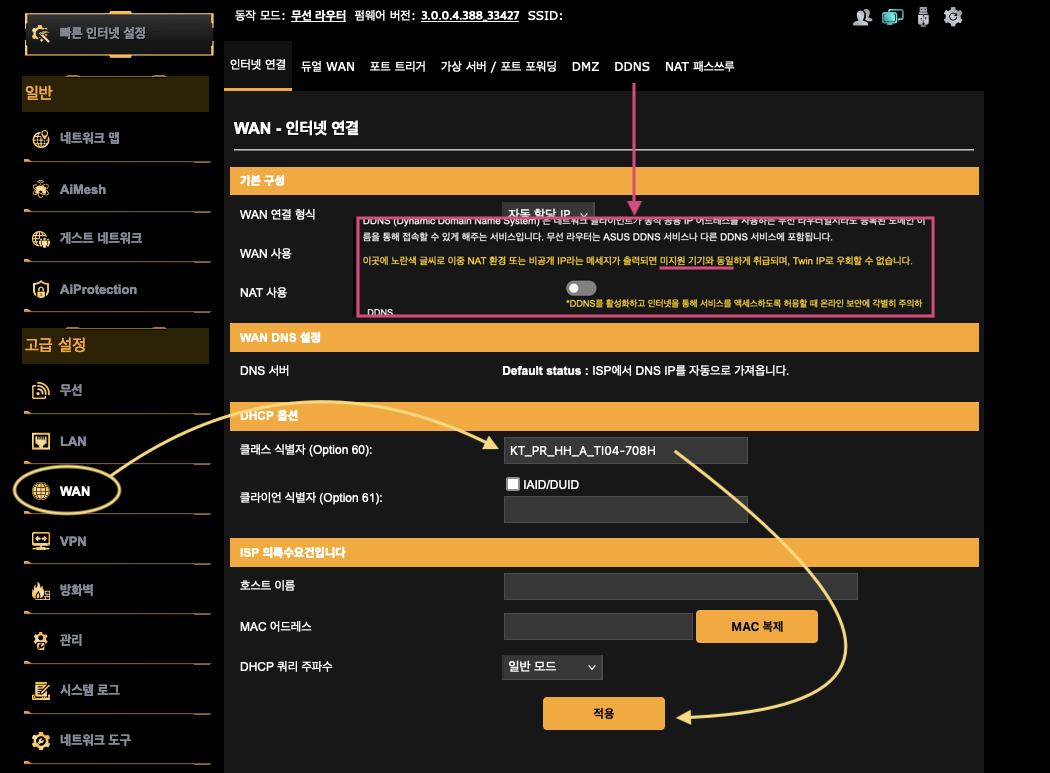
Task: Click the gear icon in top bar
Action: pyautogui.click(x=953, y=17)
